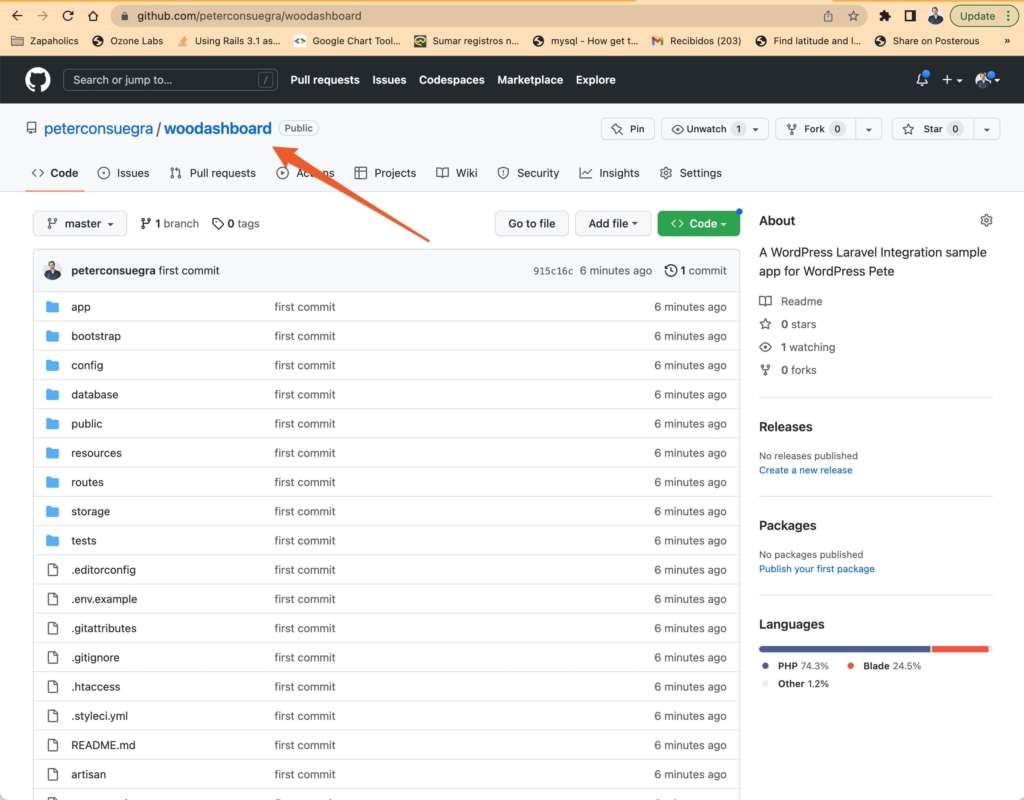The height and width of the screenshot is (800, 1024).
Task: Open the browser extensions puzzle icon
Action: coord(885,16)
